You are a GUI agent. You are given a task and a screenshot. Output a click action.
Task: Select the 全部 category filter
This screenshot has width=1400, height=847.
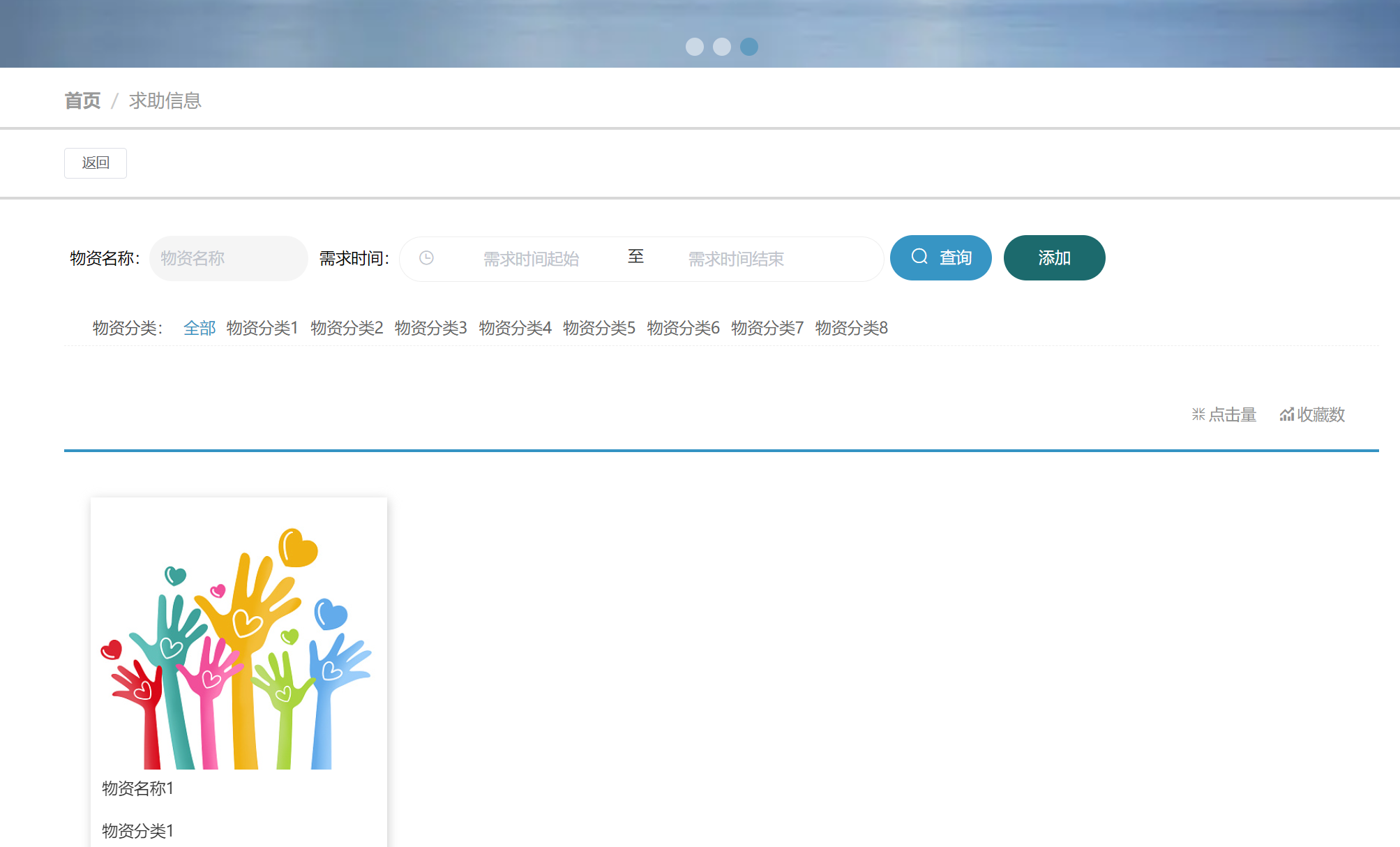199,328
